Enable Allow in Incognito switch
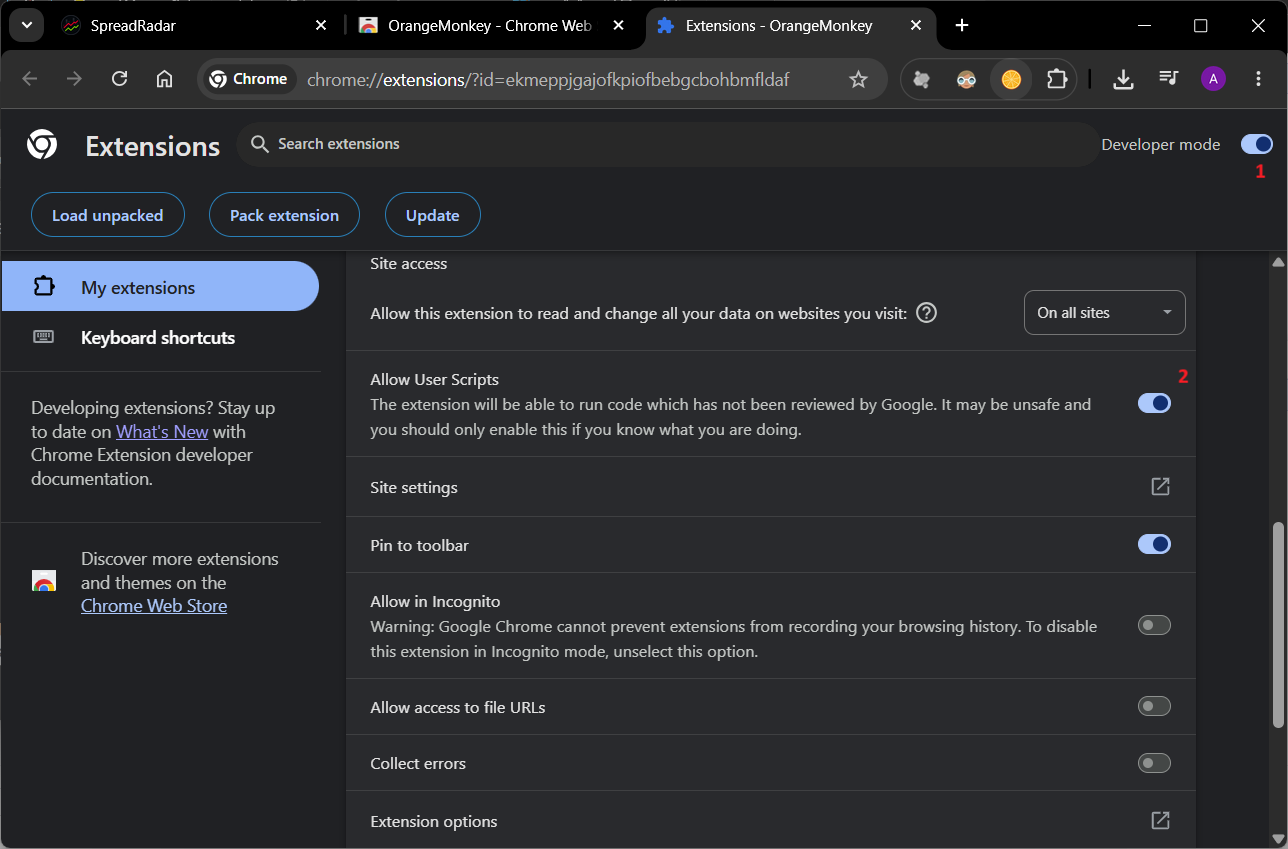1288x849 pixels. (1154, 625)
